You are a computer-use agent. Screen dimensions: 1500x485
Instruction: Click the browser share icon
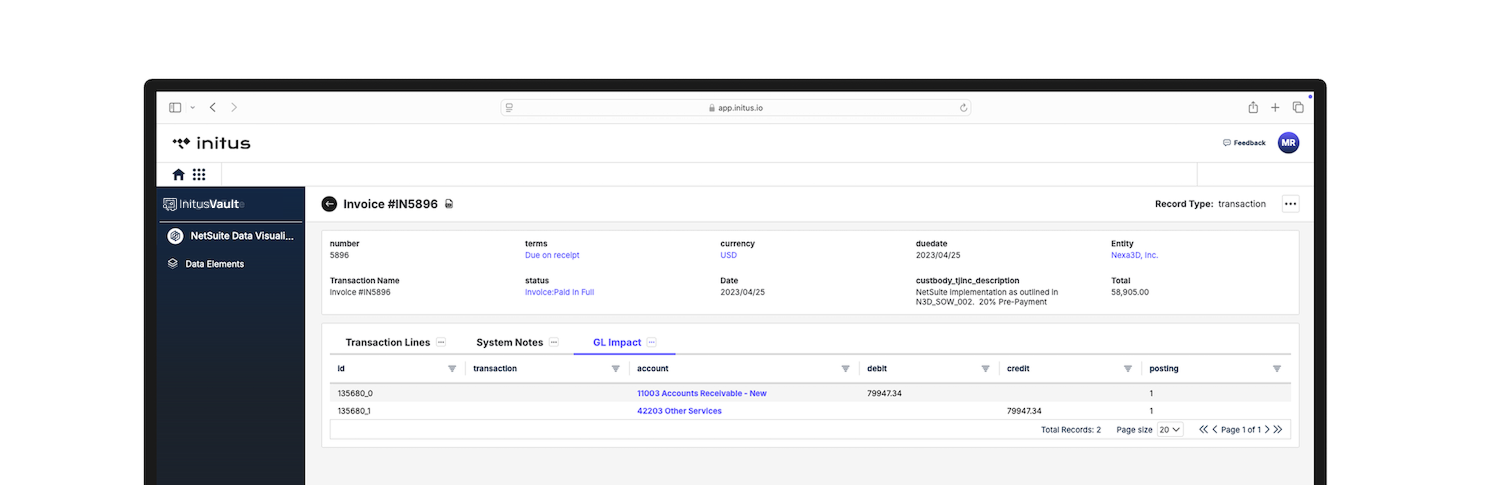coord(1253,107)
